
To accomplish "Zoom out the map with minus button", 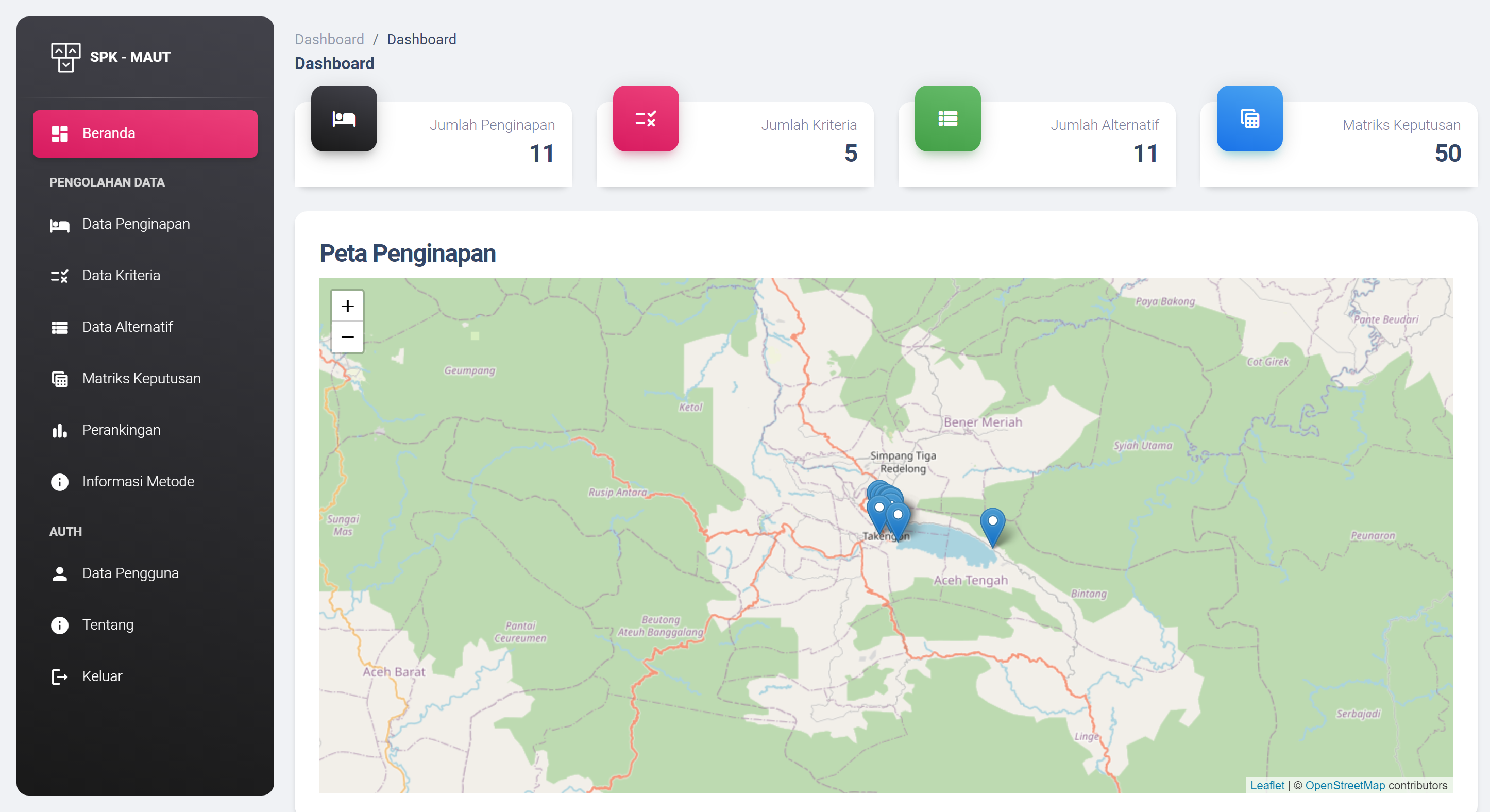I will [x=347, y=336].
